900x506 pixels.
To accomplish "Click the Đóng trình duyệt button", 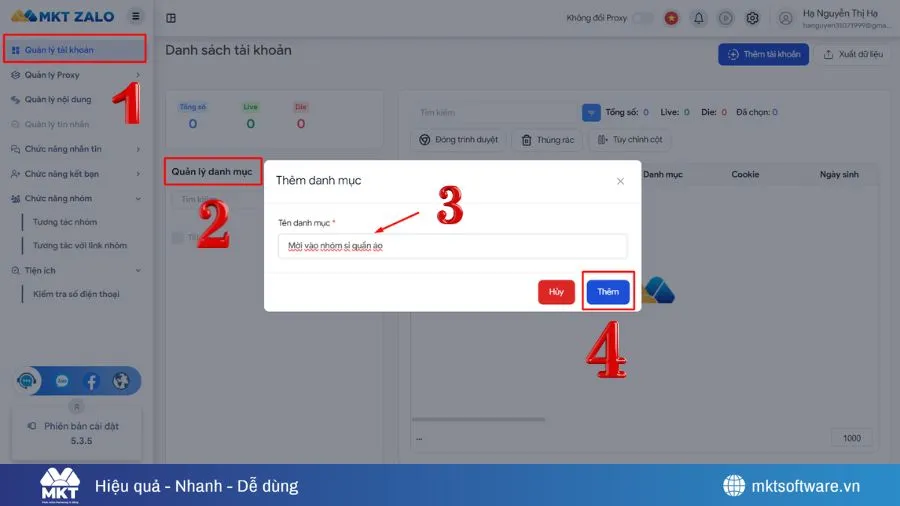I will coord(458,139).
